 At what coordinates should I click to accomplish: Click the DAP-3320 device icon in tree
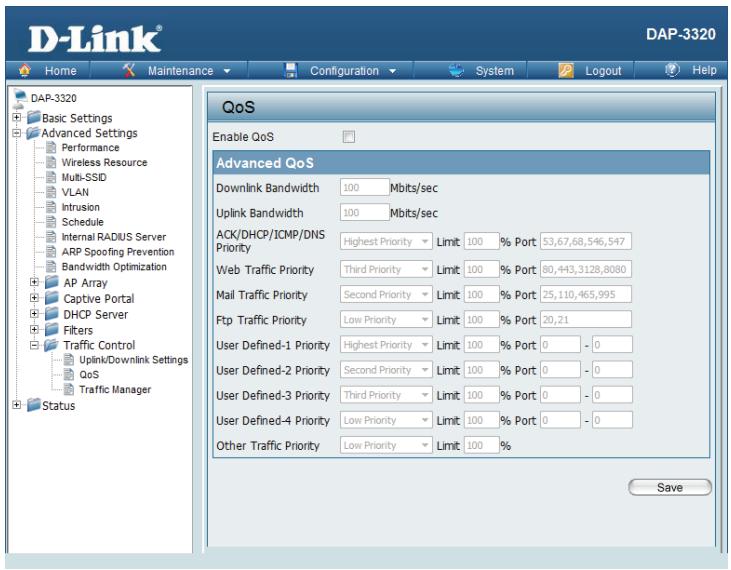click(x=20, y=97)
